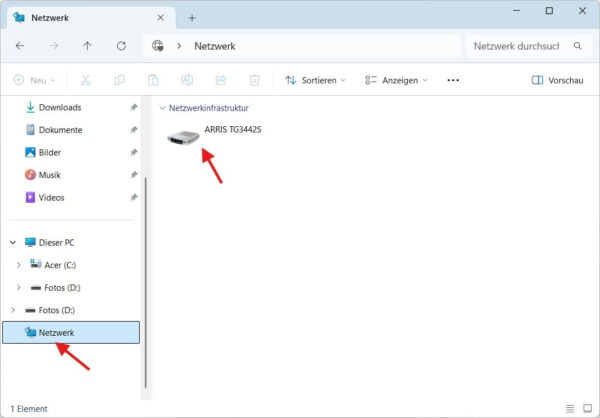Click the search magnifier icon
600x418 pixels.
point(577,46)
